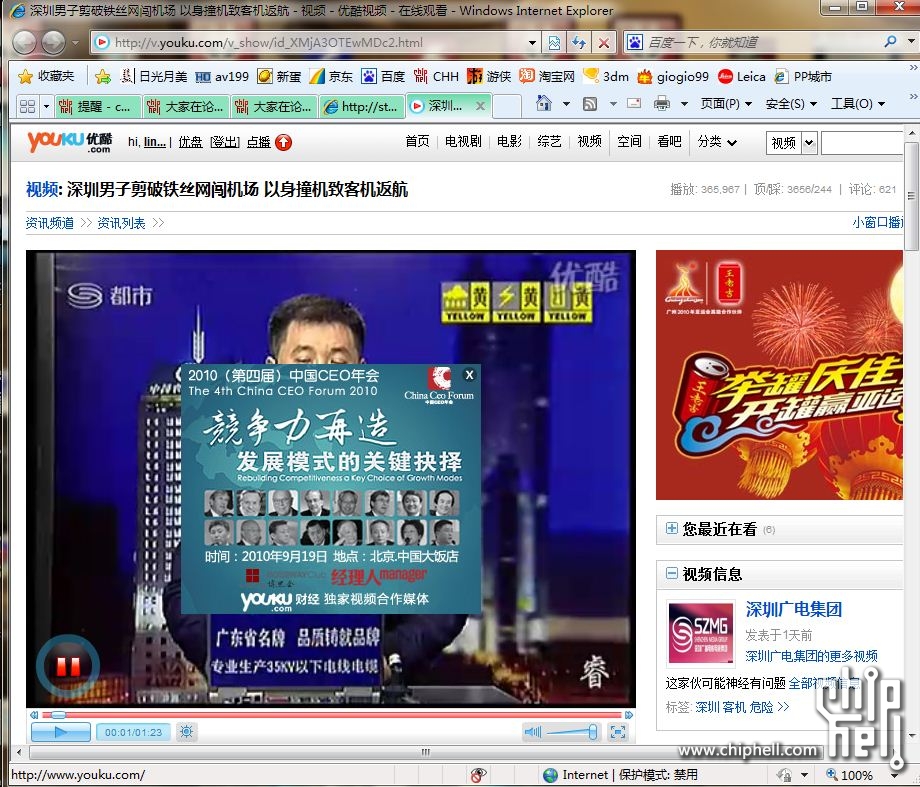Enter fullscreen with the player fullscreen icon
Screen dimensions: 920x787
coord(618,732)
